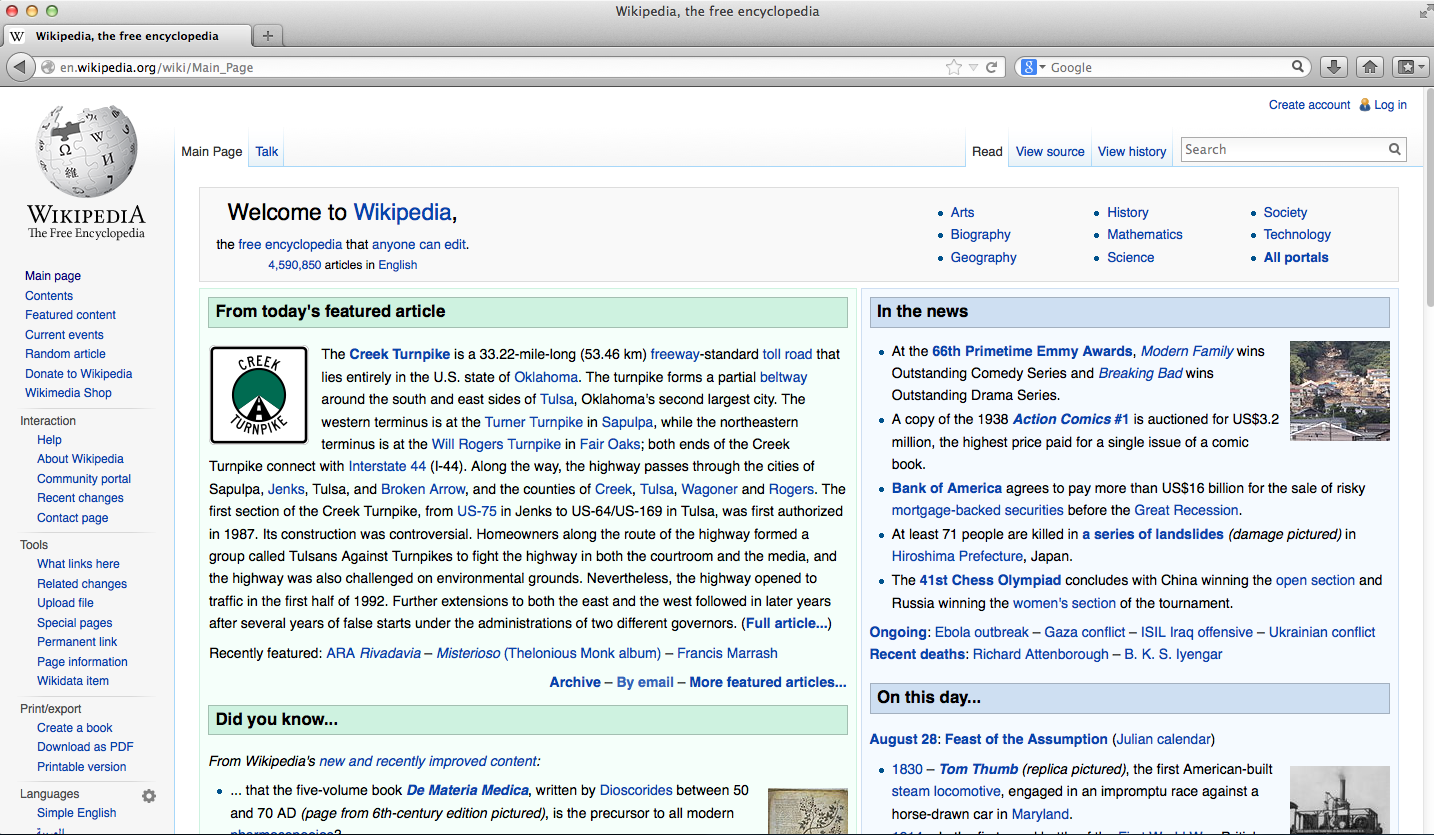Click the browser back arrow button

tap(20, 67)
